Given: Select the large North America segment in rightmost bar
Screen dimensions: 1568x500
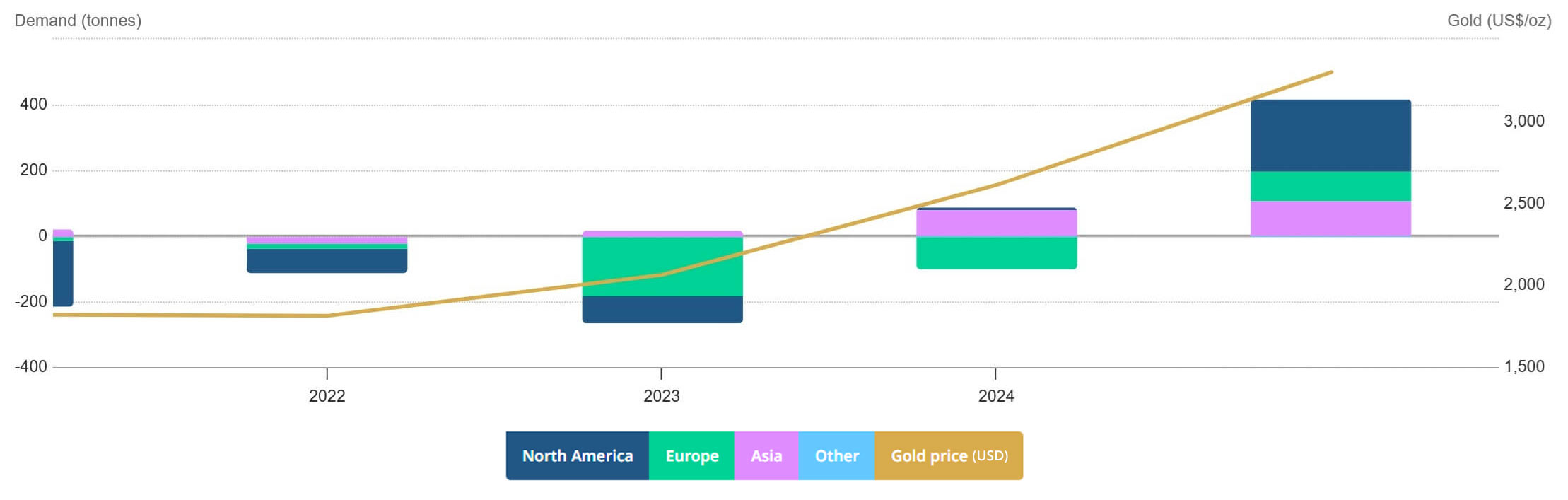Looking at the screenshot, I should pos(1330,136).
